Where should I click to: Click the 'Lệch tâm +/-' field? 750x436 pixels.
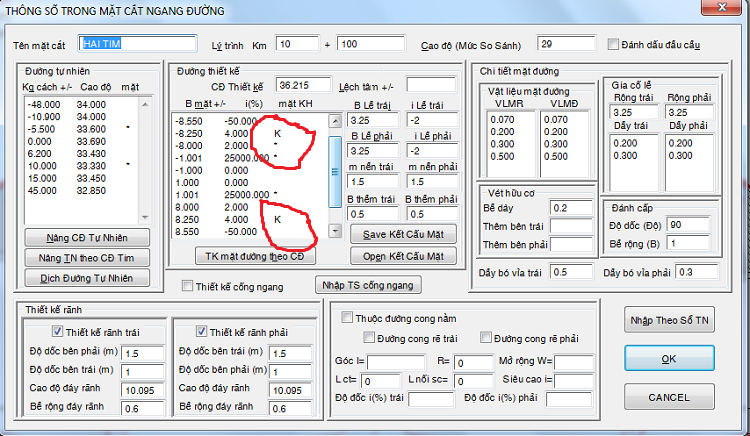[431, 86]
